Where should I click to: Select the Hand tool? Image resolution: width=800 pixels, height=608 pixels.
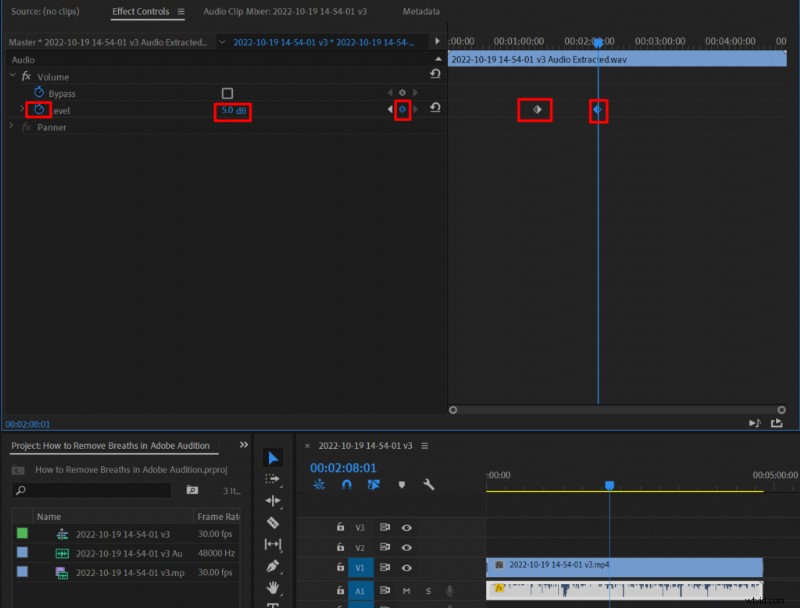pyautogui.click(x=273, y=586)
